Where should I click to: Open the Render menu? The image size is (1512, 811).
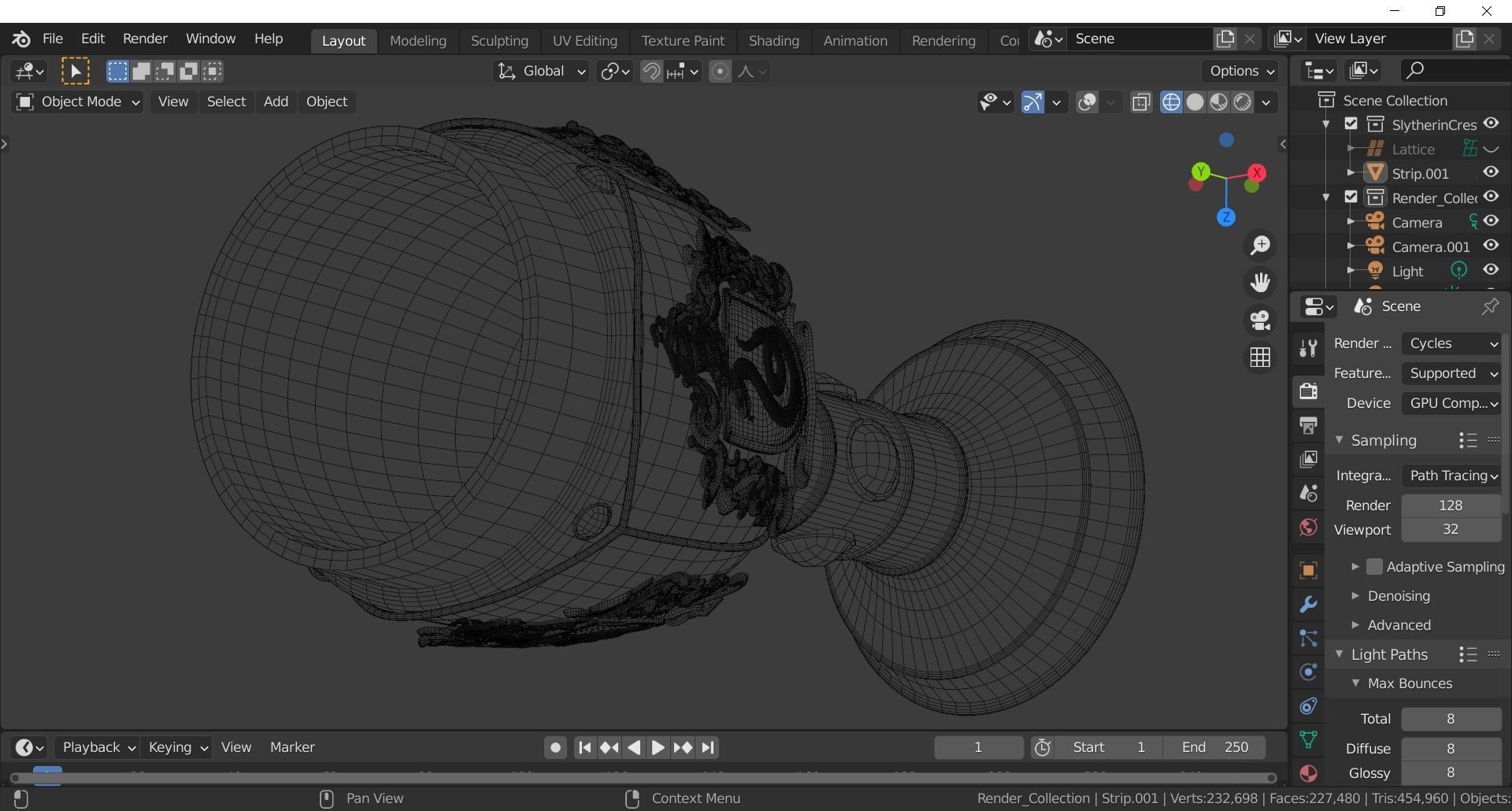point(145,39)
